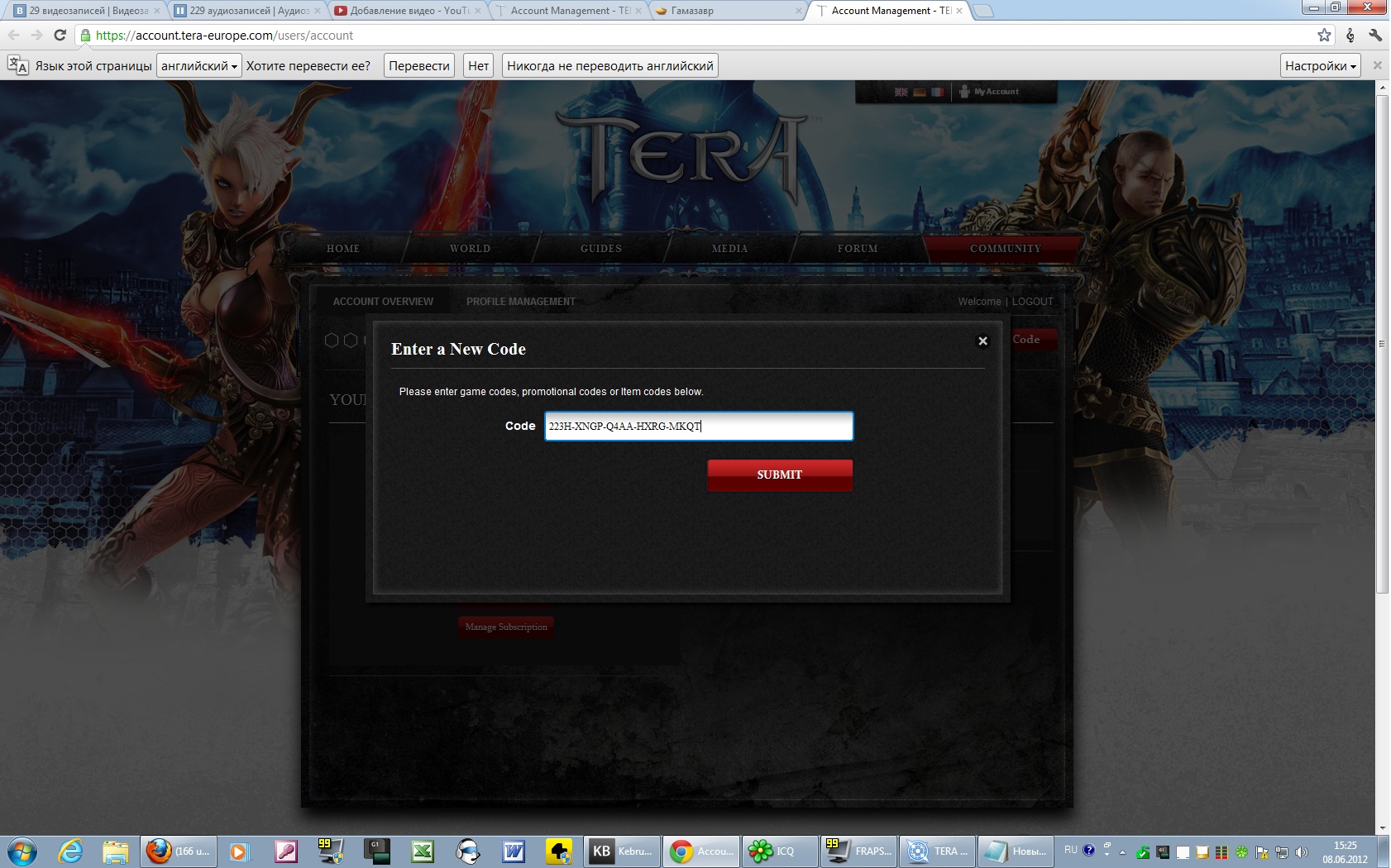Bookmark this page with star icon
Screen dimensions: 1391x868
click(x=1324, y=35)
